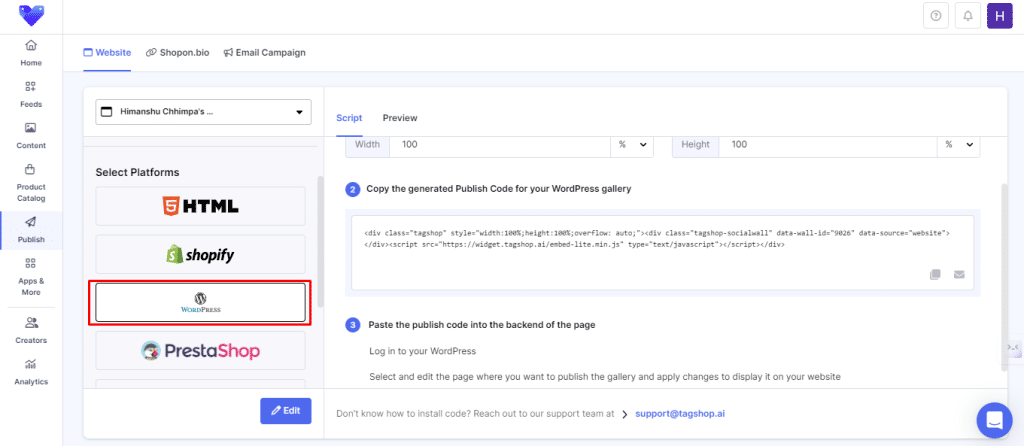Screen dimensions: 1024x446
Task: Open the Height unit dropdown
Action: click(957, 145)
